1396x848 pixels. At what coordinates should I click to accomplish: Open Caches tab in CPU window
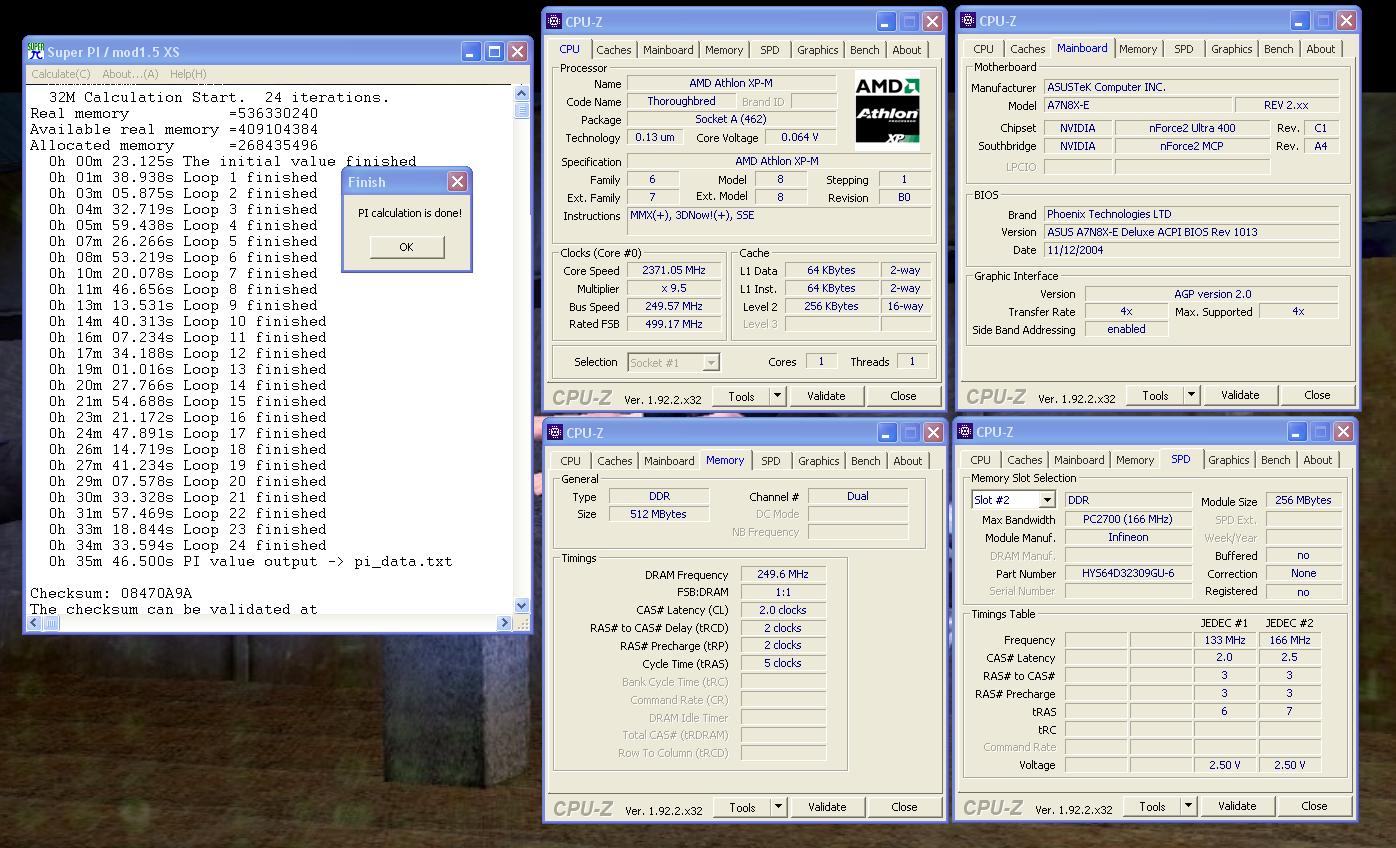[x=614, y=50]
